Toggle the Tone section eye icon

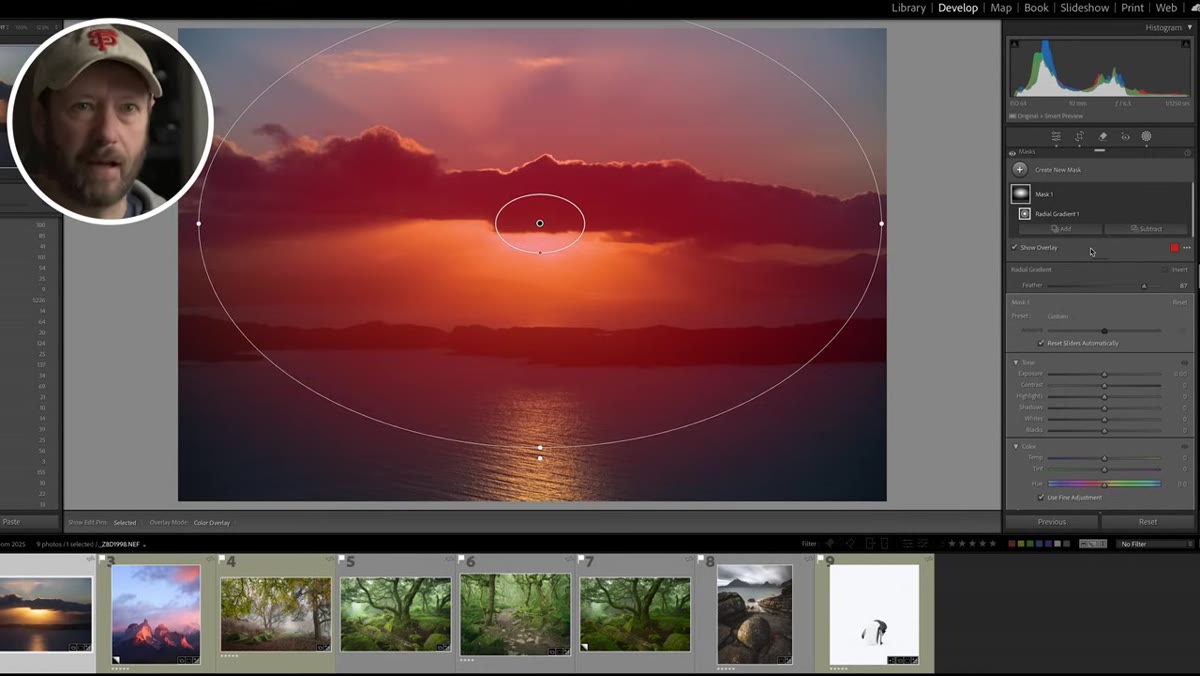tap(1185, 362)
